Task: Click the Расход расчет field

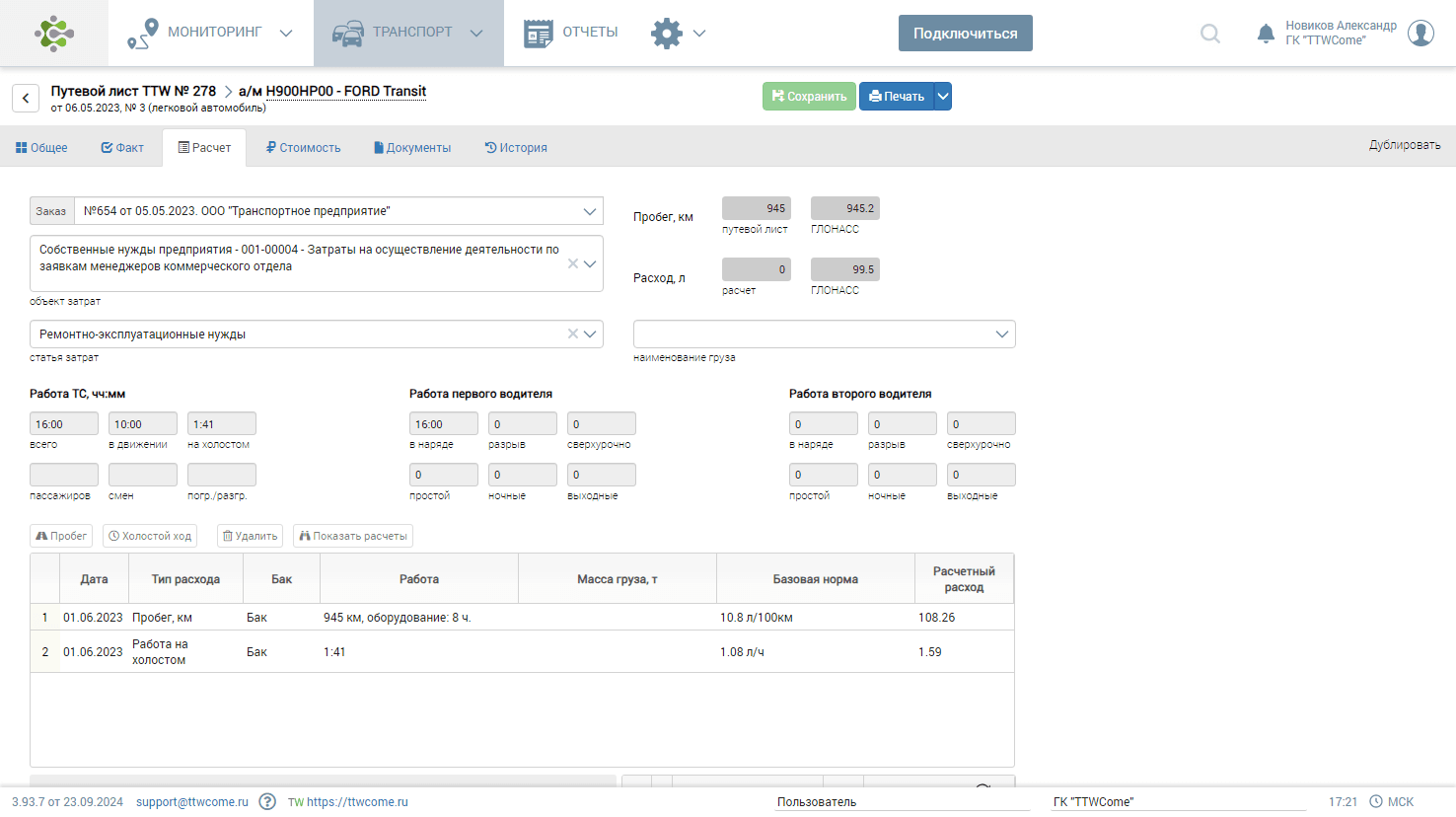Action: [x=757, y=269]
